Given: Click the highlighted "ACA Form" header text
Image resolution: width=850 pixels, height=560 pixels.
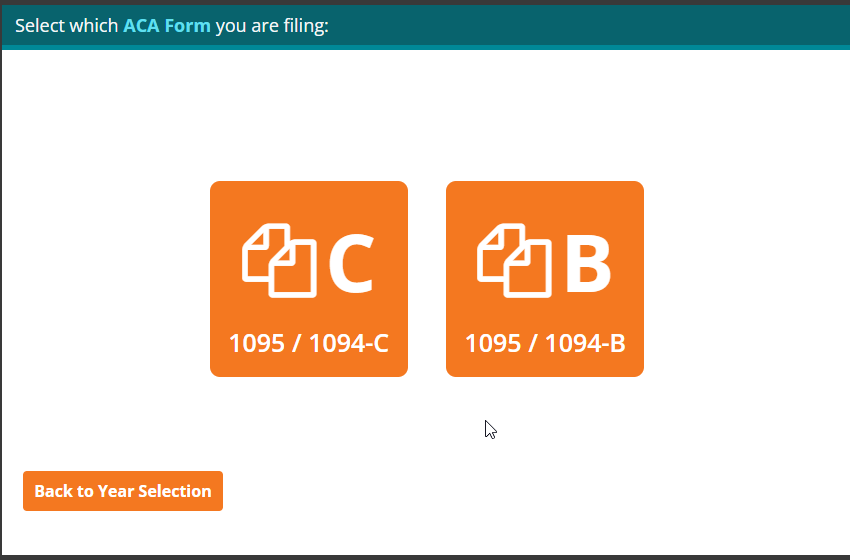Looking at the screenshot, I should 167,25.
